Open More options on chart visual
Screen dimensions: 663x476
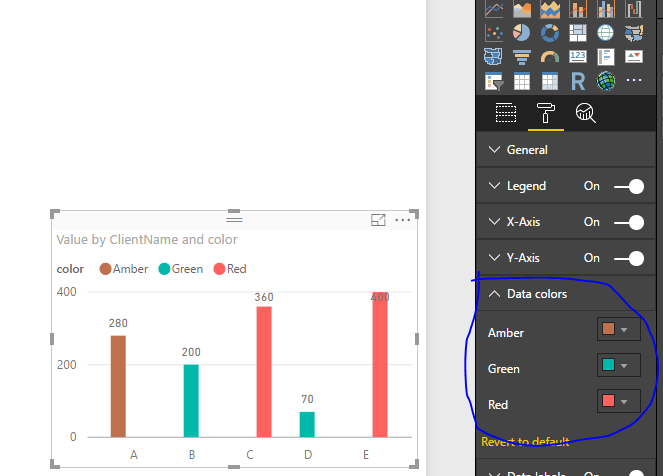(x=403, y=220)
